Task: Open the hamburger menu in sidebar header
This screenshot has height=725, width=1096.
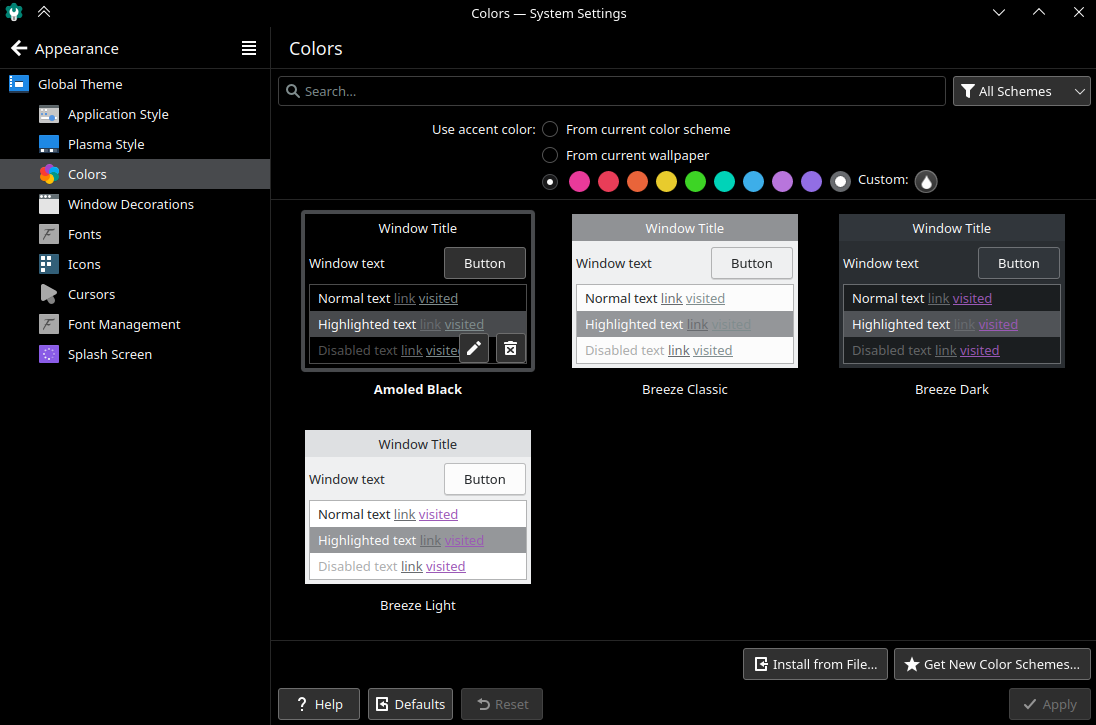Action: click(x=249, y=48)
